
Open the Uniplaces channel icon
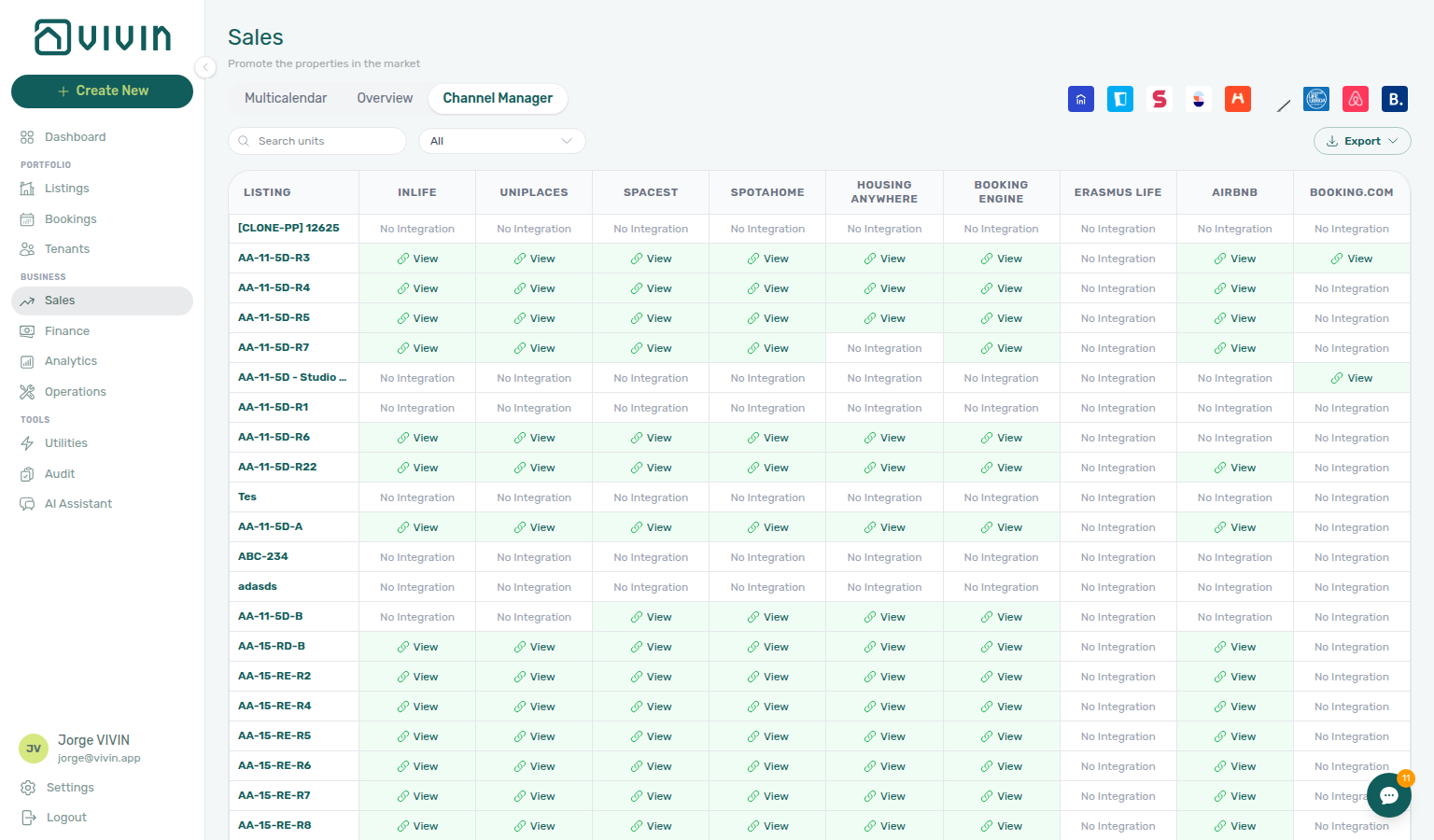point(1120,99)
